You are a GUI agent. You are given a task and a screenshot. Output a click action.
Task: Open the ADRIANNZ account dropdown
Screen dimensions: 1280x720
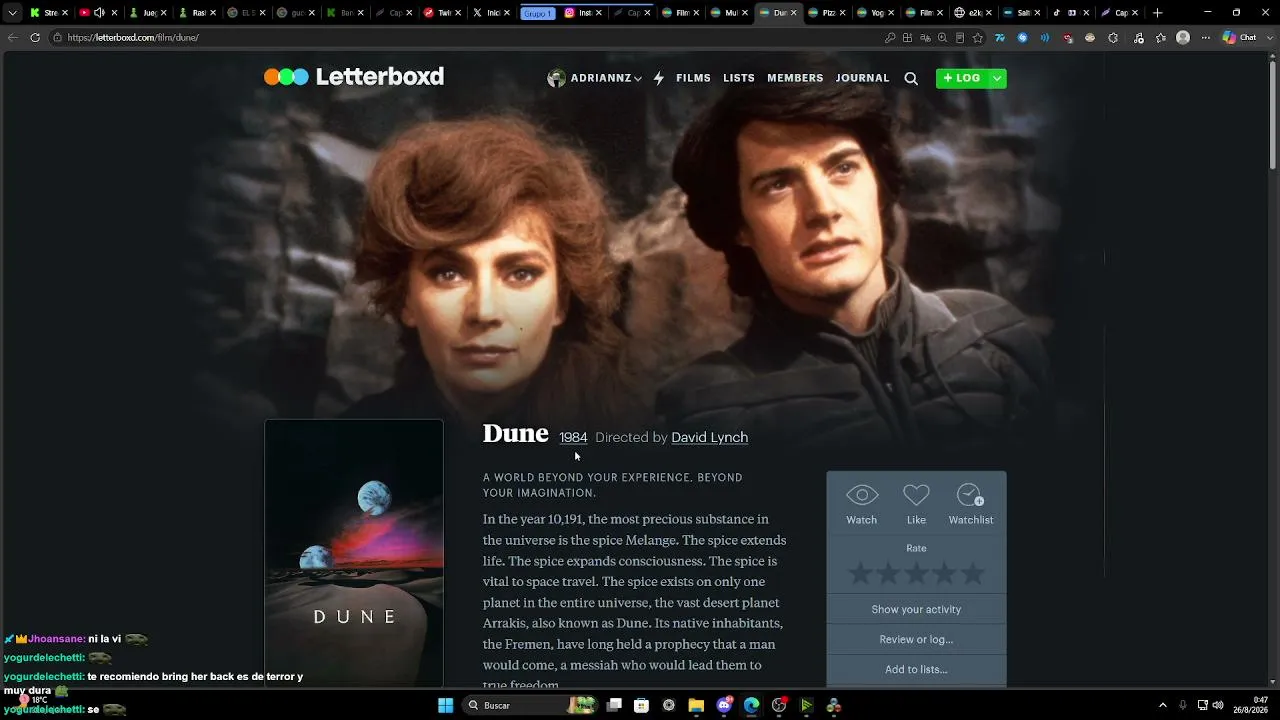pos(595,78)
